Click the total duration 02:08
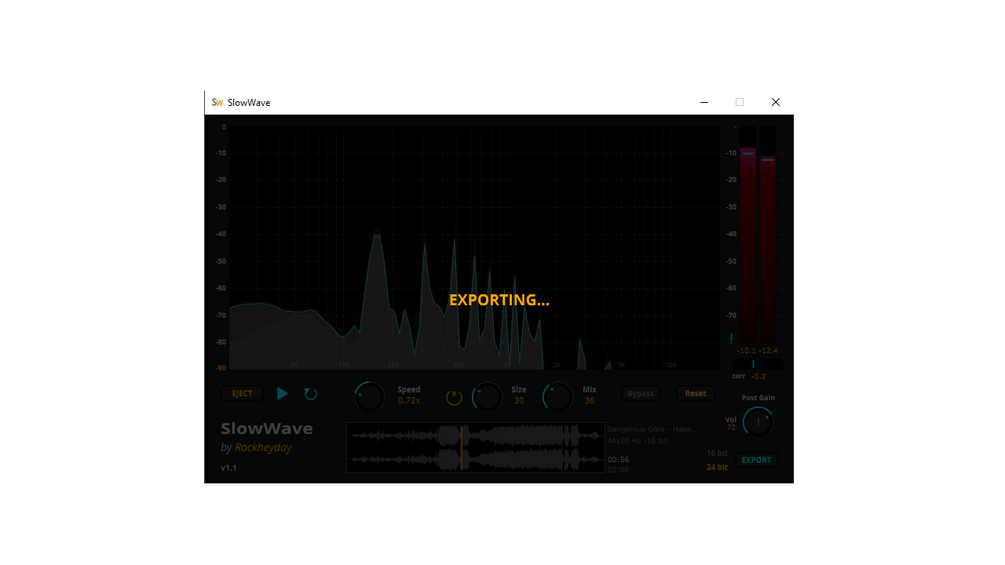The height and width of the screenshot is (565, 1005). coord(618,470)
